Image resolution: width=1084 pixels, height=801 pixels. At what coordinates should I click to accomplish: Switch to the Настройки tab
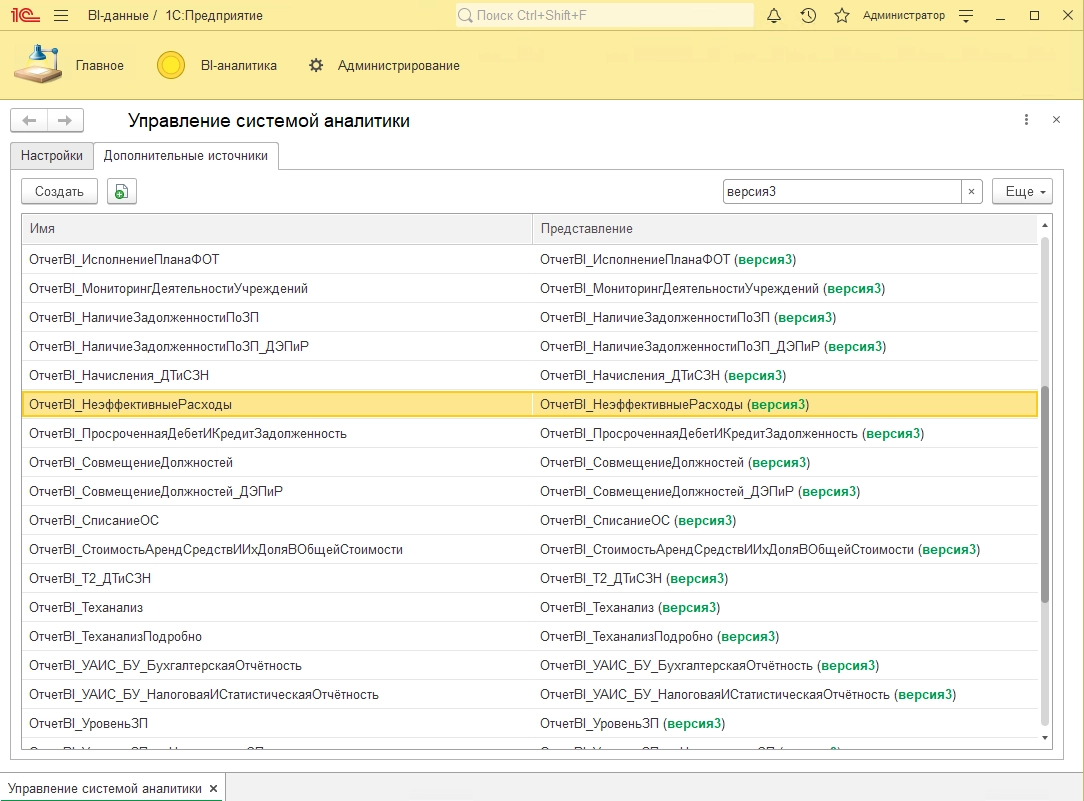point(52,156)
